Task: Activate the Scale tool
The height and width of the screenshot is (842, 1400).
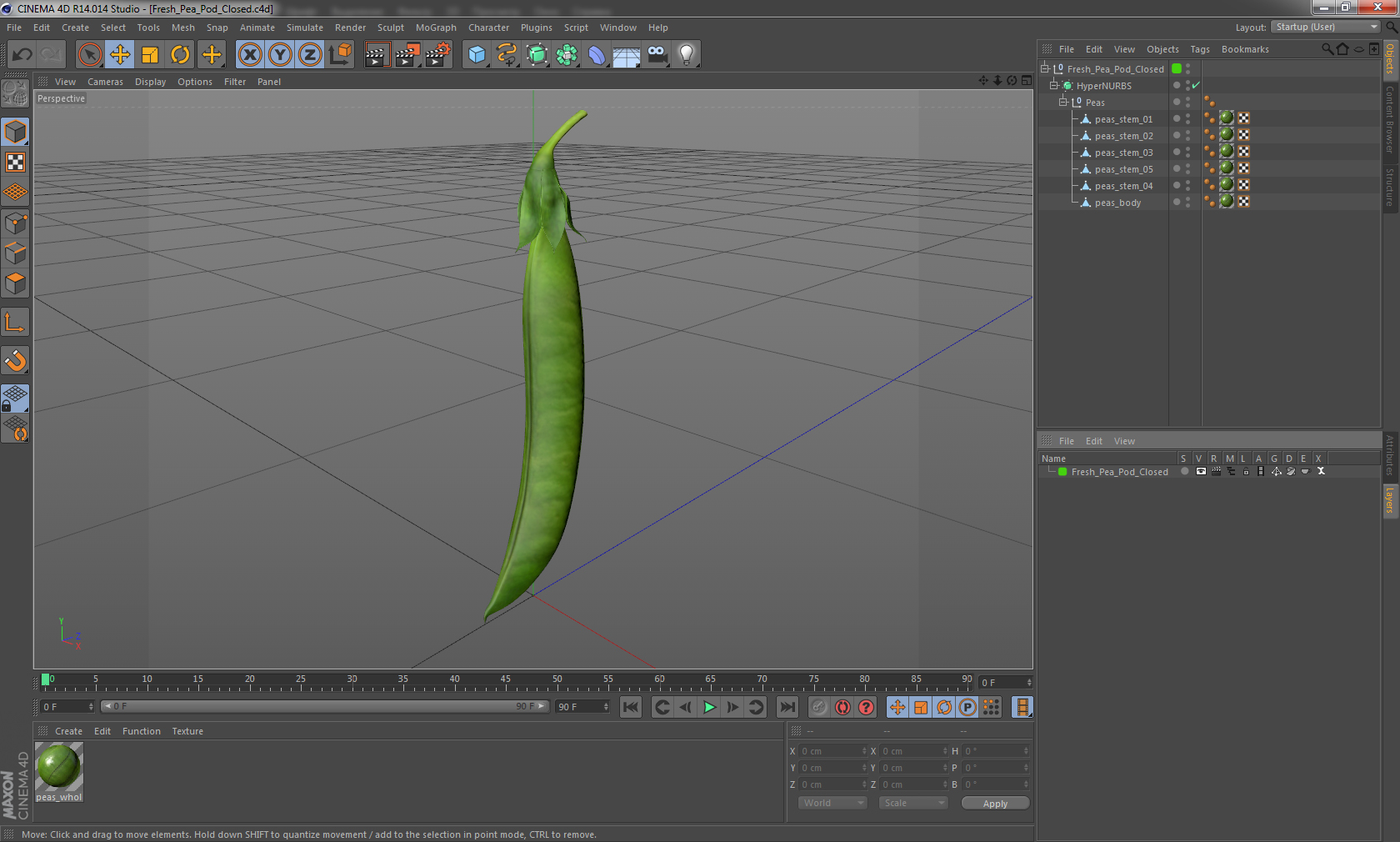Action: pyautogui.click(x=150, y=55)
